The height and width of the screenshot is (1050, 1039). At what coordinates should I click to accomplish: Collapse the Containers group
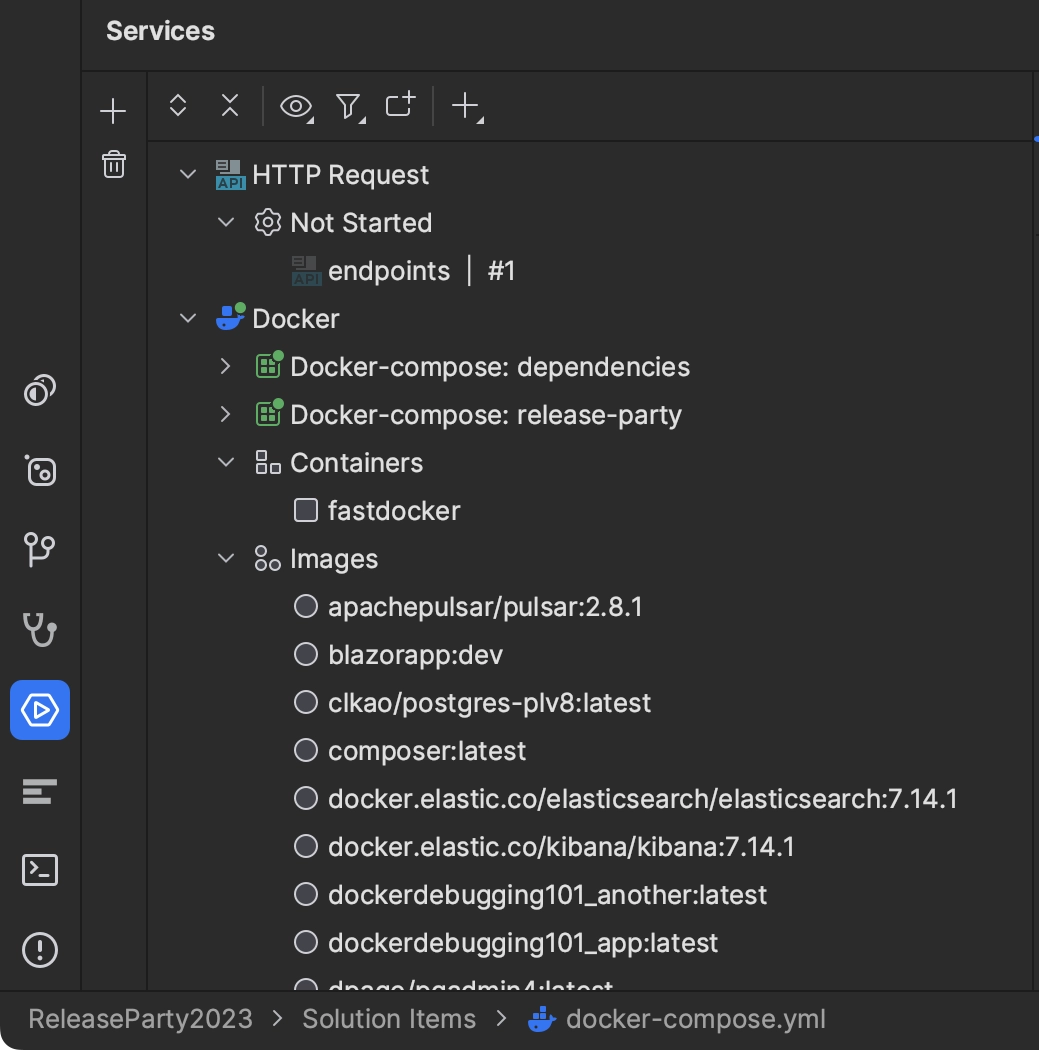226,462
